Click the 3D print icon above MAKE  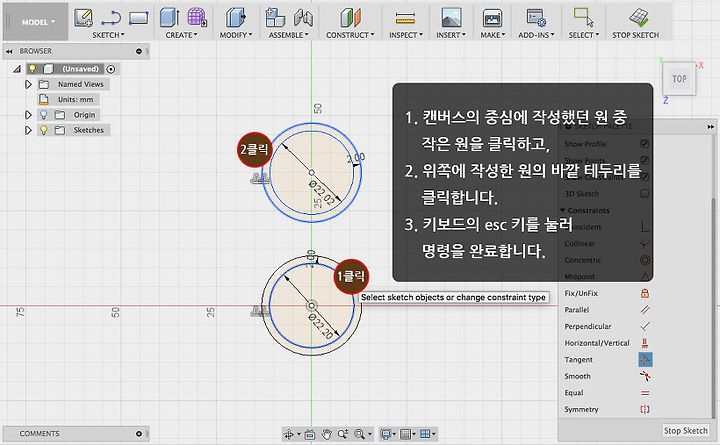(492, 18)
